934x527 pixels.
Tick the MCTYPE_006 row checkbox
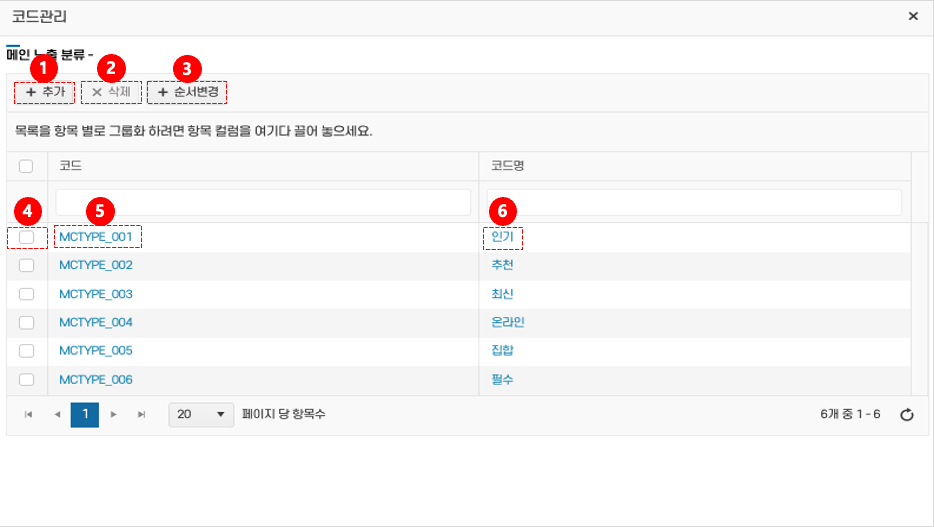point(27,379)
